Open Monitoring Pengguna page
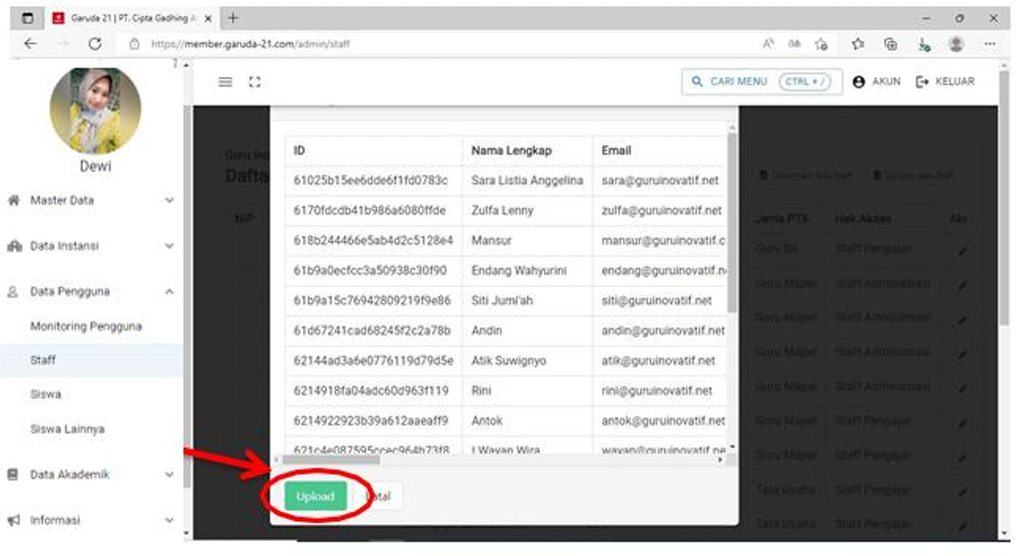This screenshot has height=556, width=1020. tap(86, 326)
